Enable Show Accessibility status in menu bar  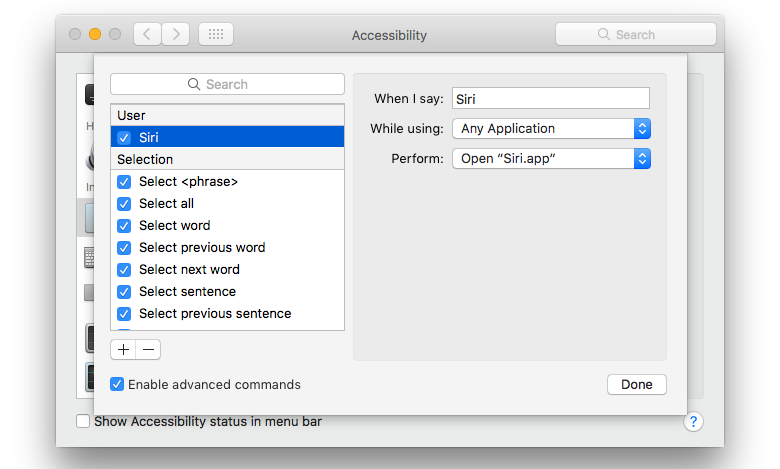[x=83, y=422]
